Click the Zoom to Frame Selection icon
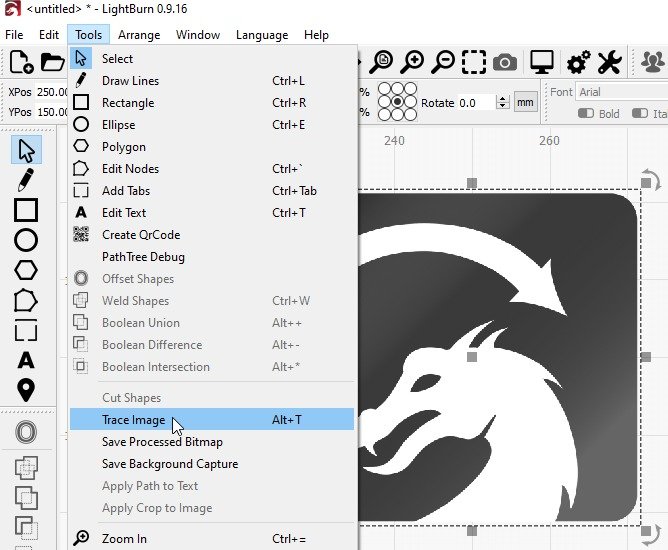 [x=474, y=62]
